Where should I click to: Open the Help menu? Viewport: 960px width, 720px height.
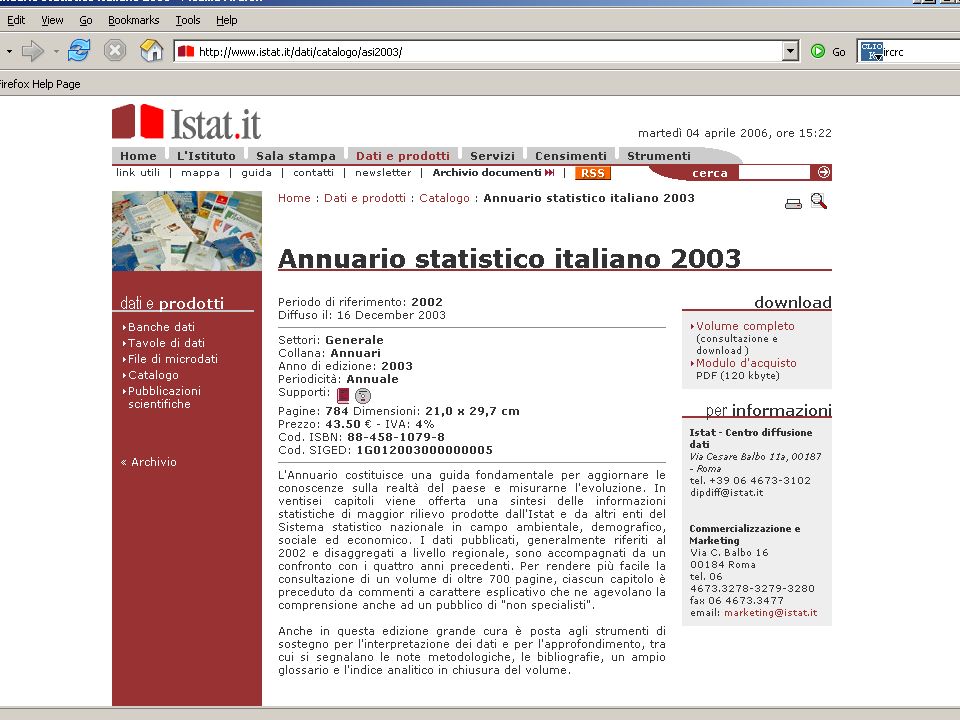[x=227, y=20]
